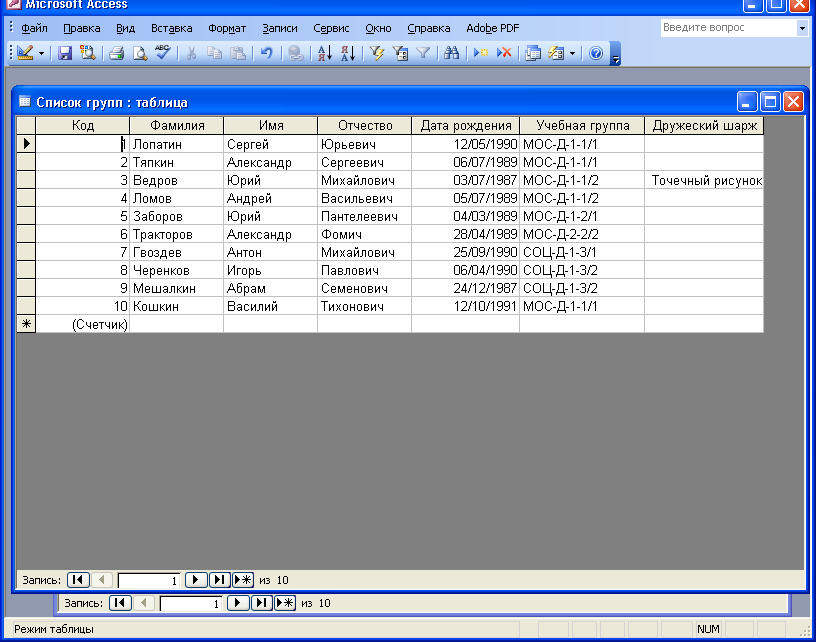Copy selection icon
Screen dimensions: 816x642
tap(214, 53)
